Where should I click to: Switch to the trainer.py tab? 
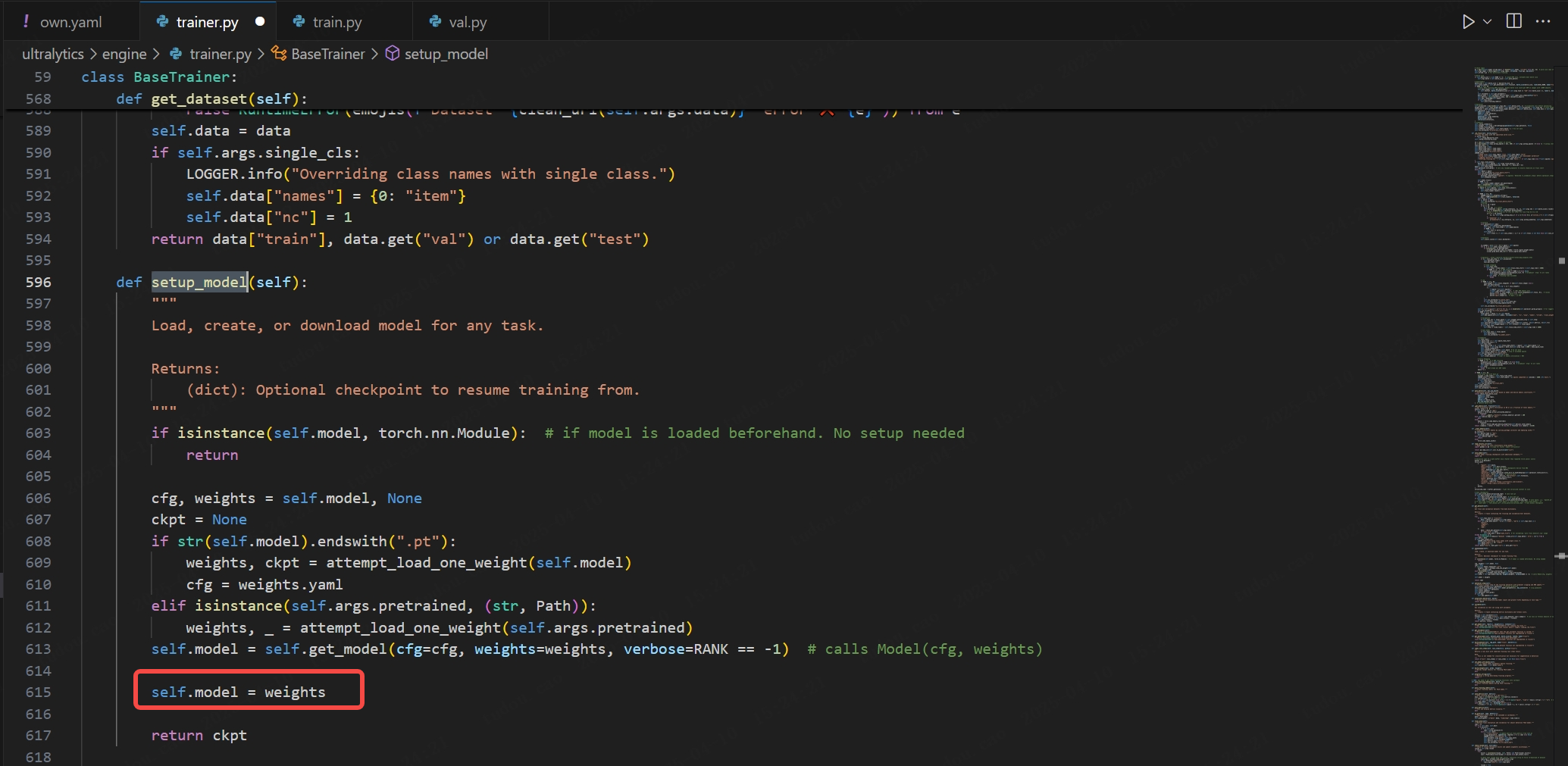tap(207, 22)
